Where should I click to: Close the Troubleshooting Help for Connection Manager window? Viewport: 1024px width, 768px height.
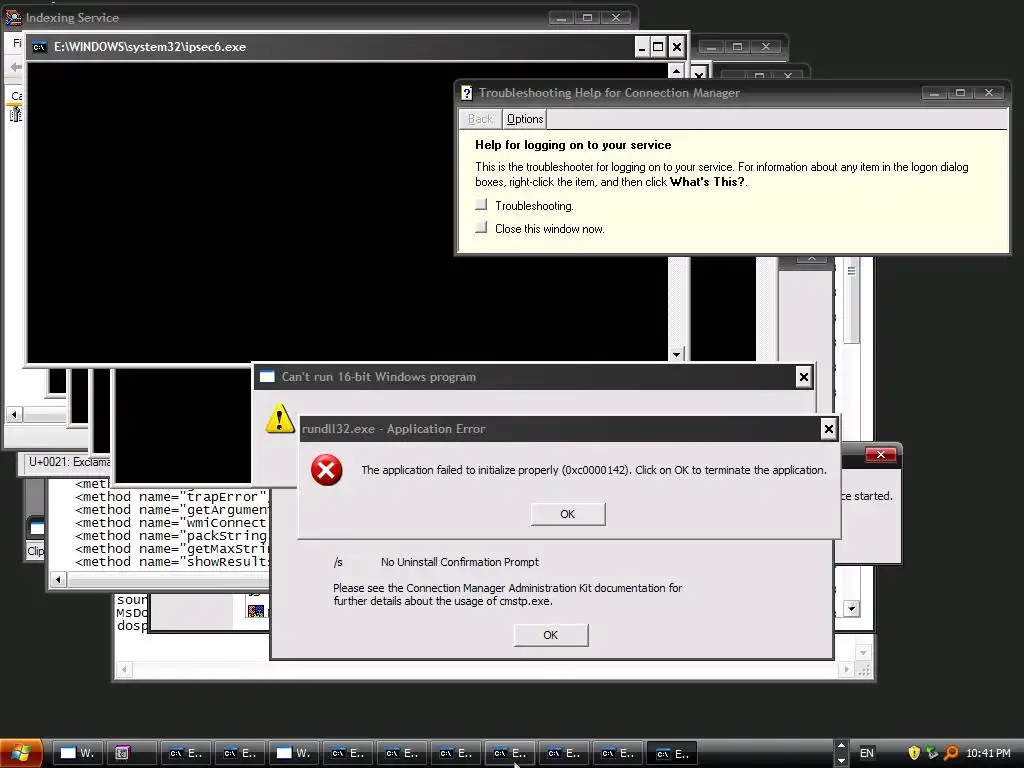(989, 93)
